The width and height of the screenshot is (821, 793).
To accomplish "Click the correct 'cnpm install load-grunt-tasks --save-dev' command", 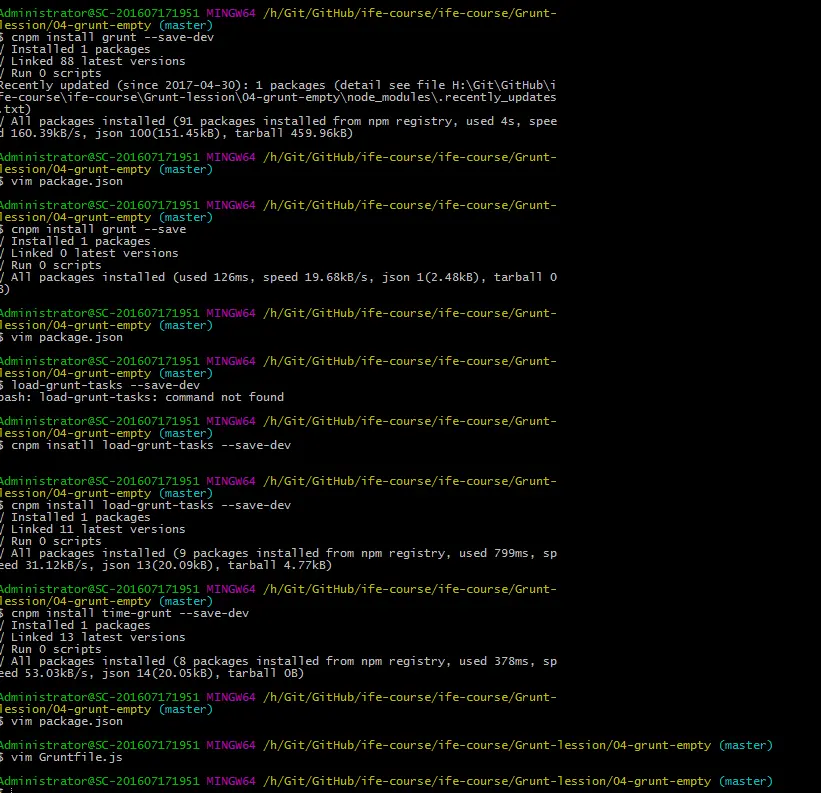I will pos(146,505).
